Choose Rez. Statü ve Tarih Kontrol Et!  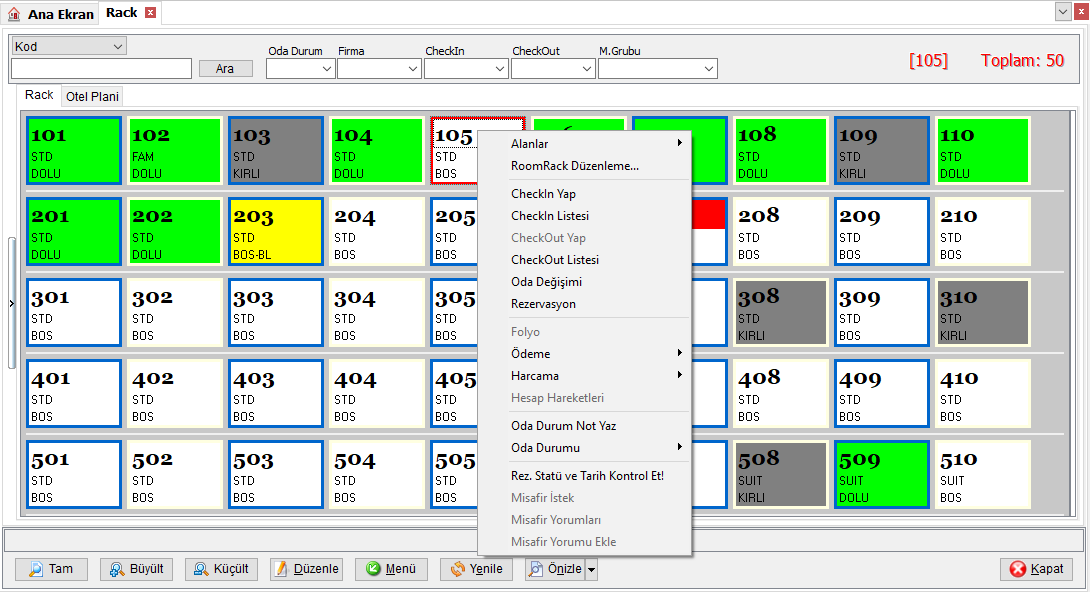585,476
